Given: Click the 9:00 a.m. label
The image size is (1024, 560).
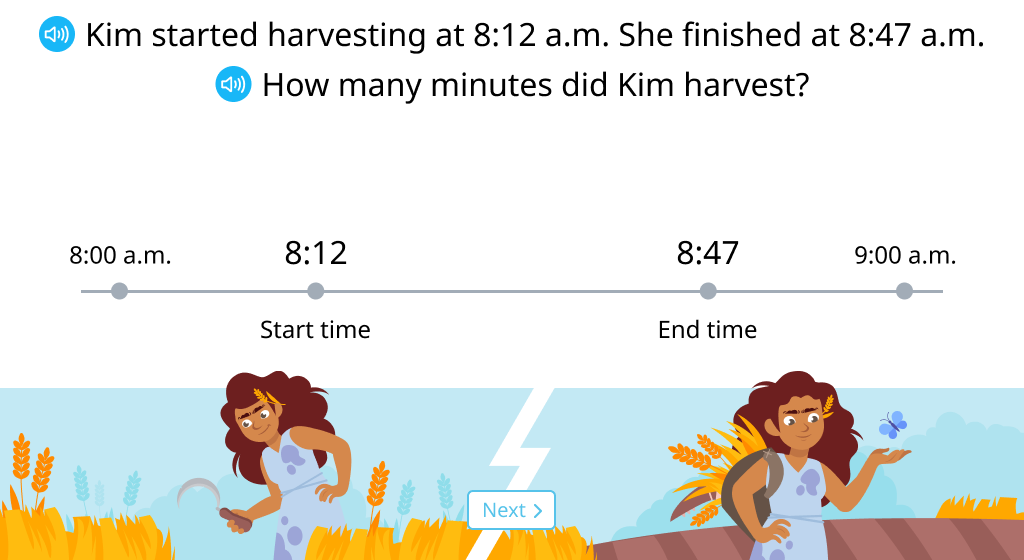Looking at the screenshot, I should click(x=905, y=255).
